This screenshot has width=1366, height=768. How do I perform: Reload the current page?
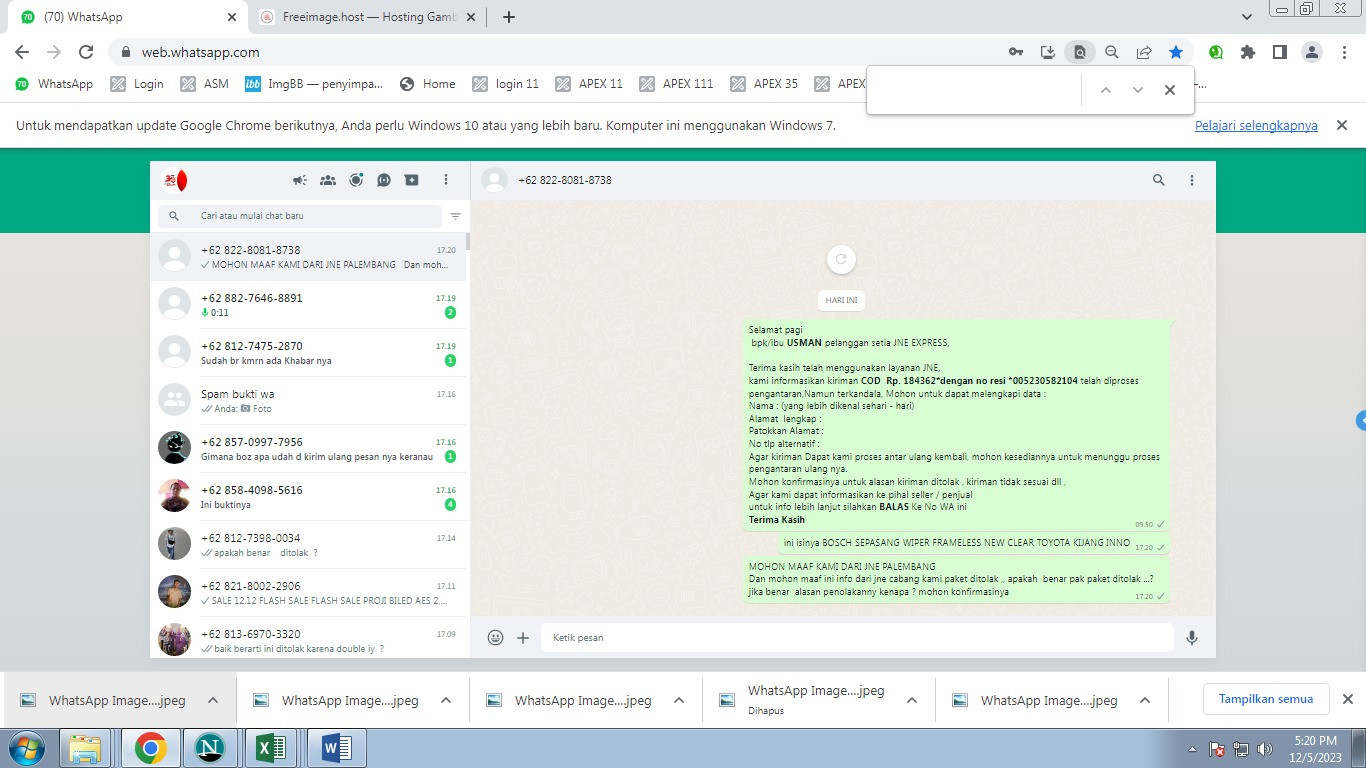pos(86,52)
